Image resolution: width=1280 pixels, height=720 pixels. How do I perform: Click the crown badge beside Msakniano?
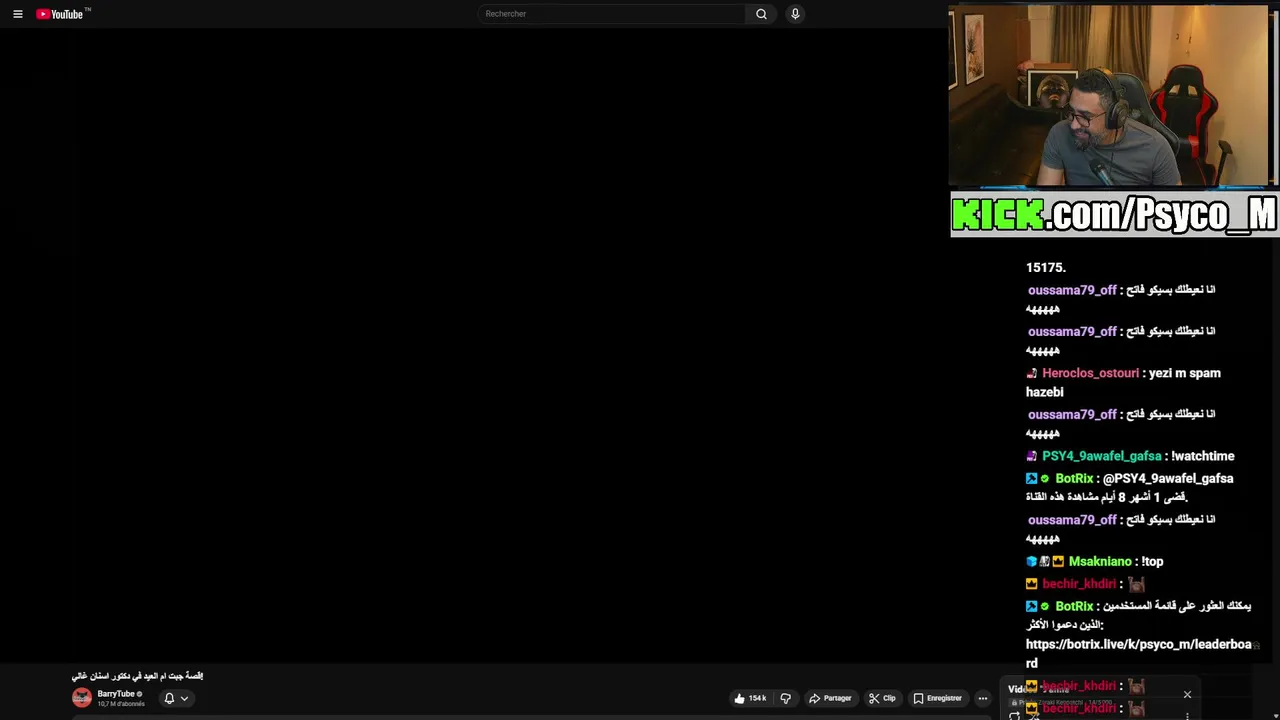click(1058, 562)
